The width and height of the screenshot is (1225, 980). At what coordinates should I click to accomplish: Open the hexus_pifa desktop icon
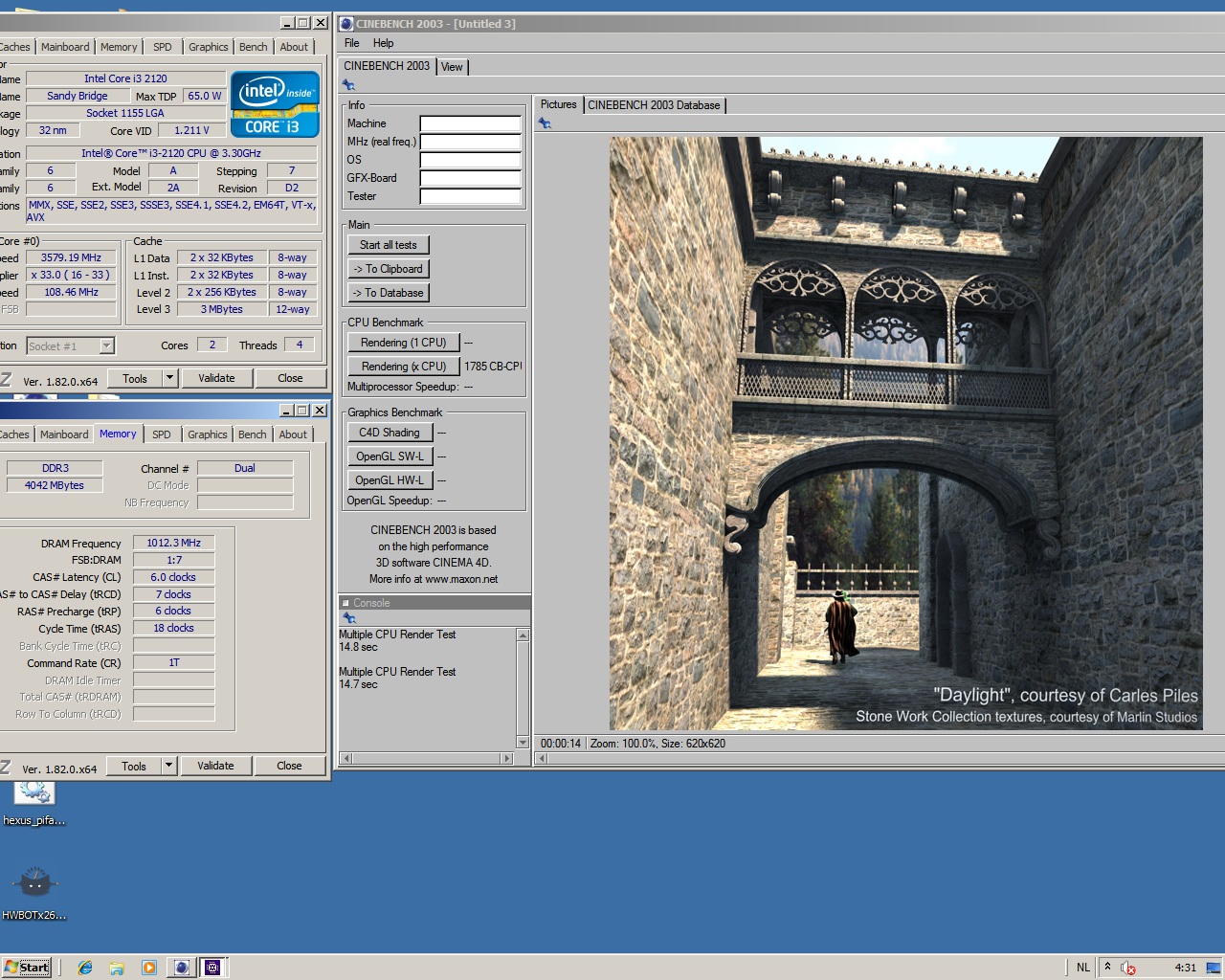click(x=34, y=802)
